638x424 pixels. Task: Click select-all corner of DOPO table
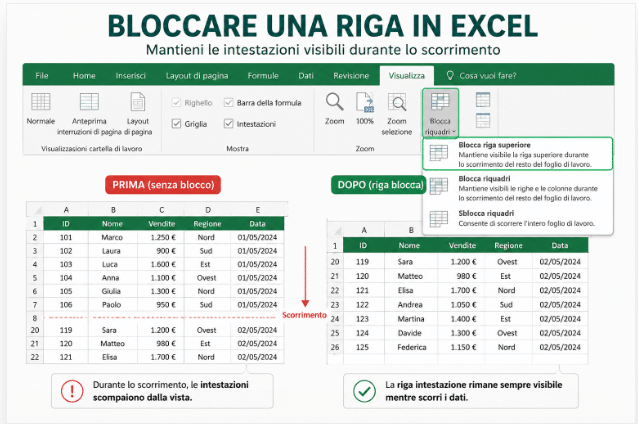[335, 231]
